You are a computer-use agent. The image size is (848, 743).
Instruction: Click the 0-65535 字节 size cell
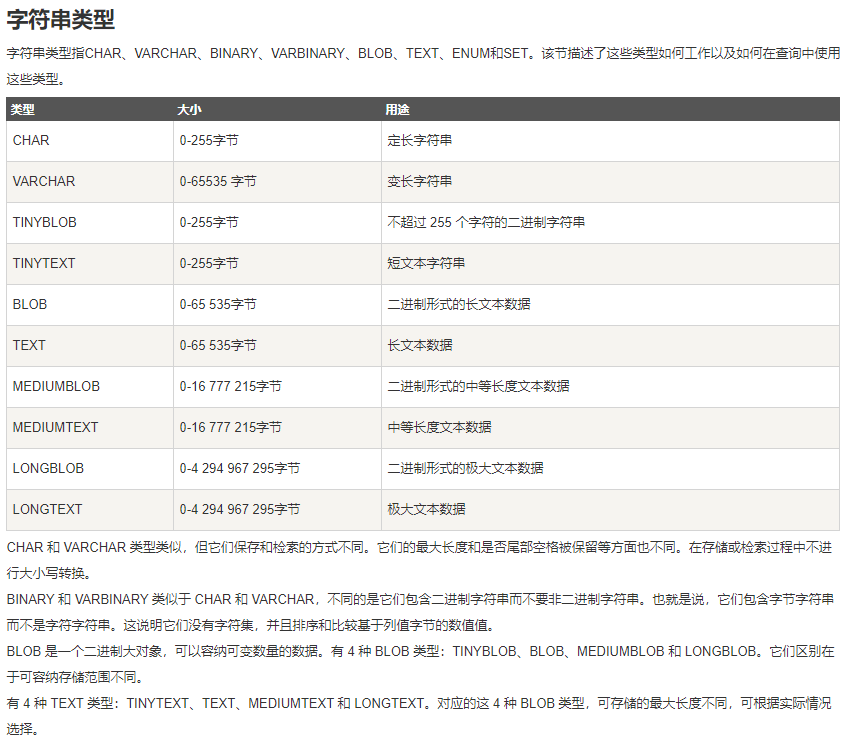218,182
